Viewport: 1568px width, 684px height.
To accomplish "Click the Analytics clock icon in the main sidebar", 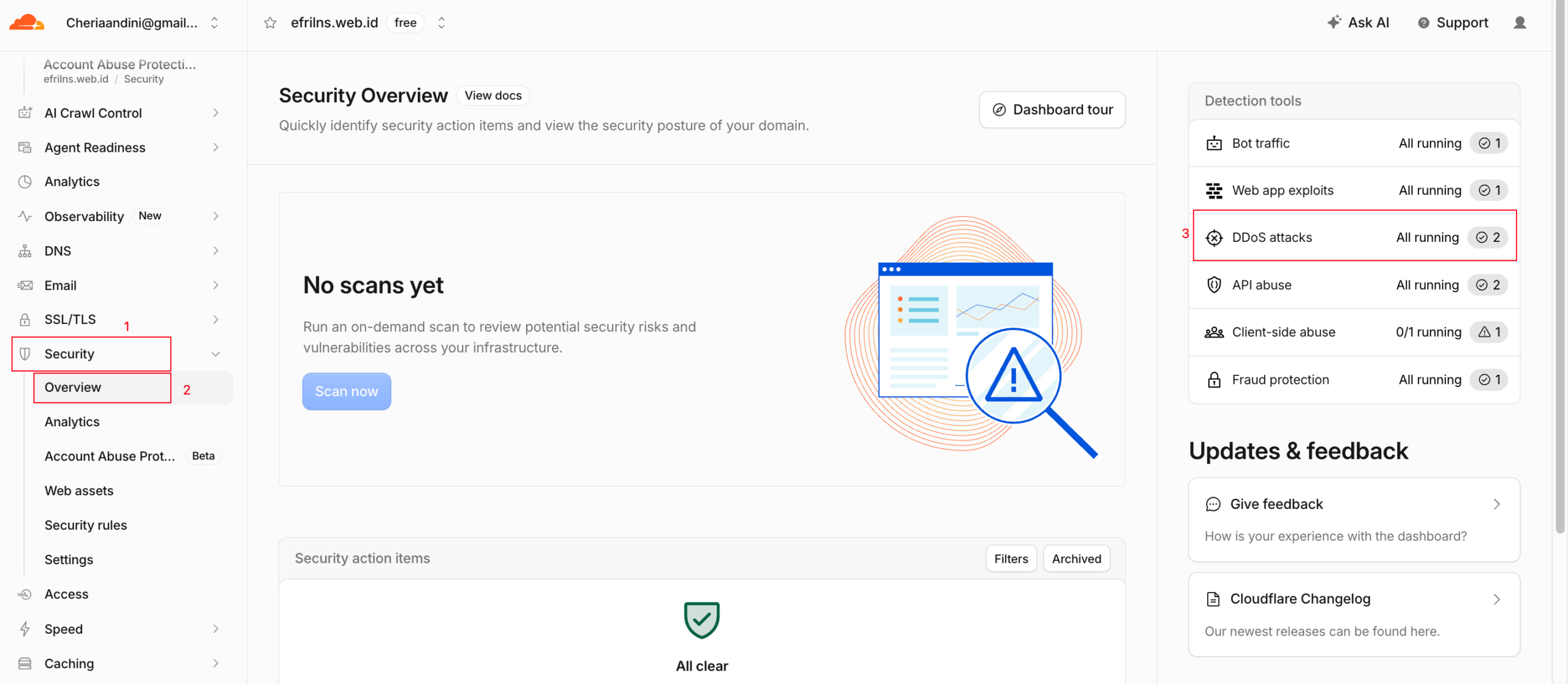I will tap(25, 182).
